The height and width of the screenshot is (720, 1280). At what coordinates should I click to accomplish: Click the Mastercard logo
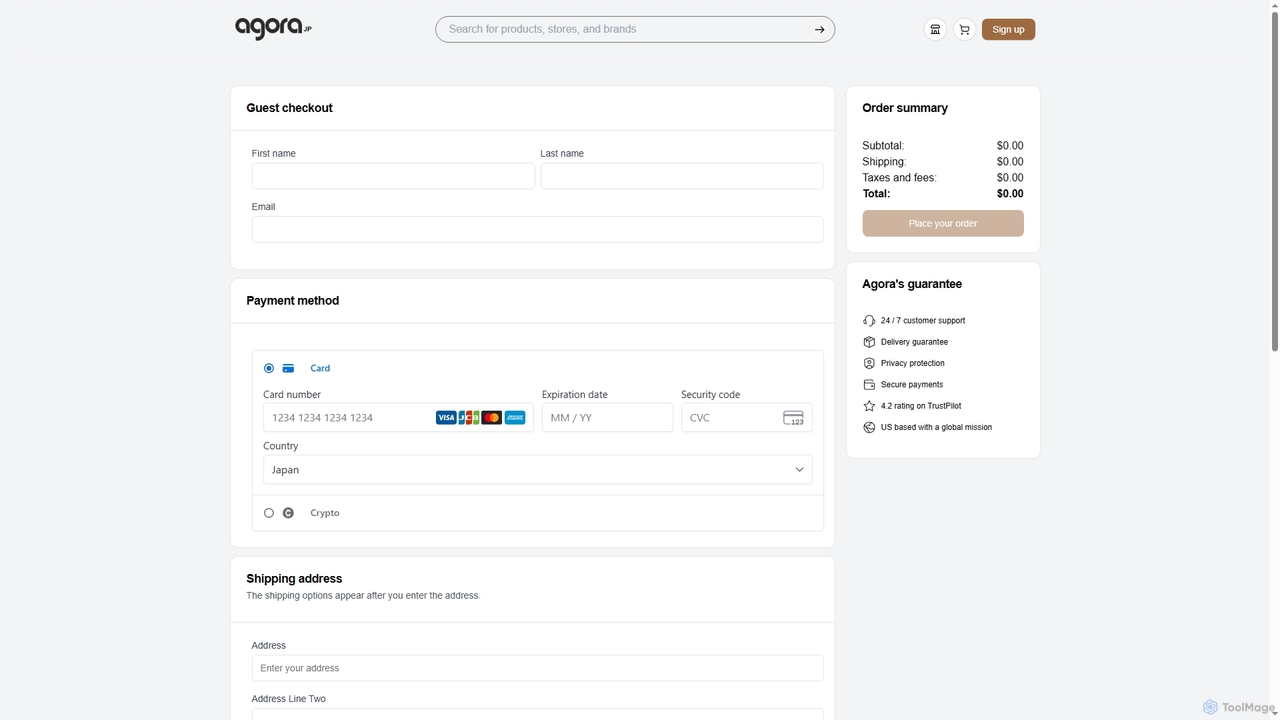(x=492, y=418)
